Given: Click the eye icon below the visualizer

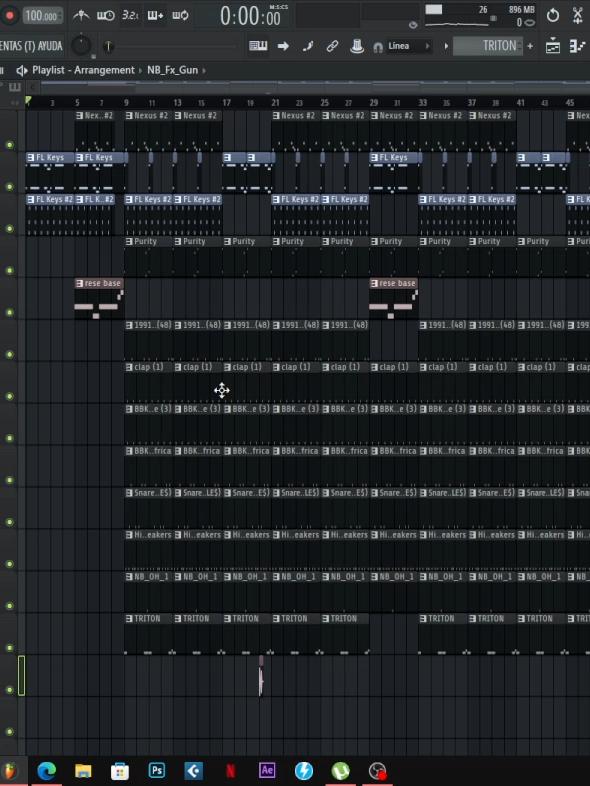Looking at the screenshot, I should coord(413,25).
